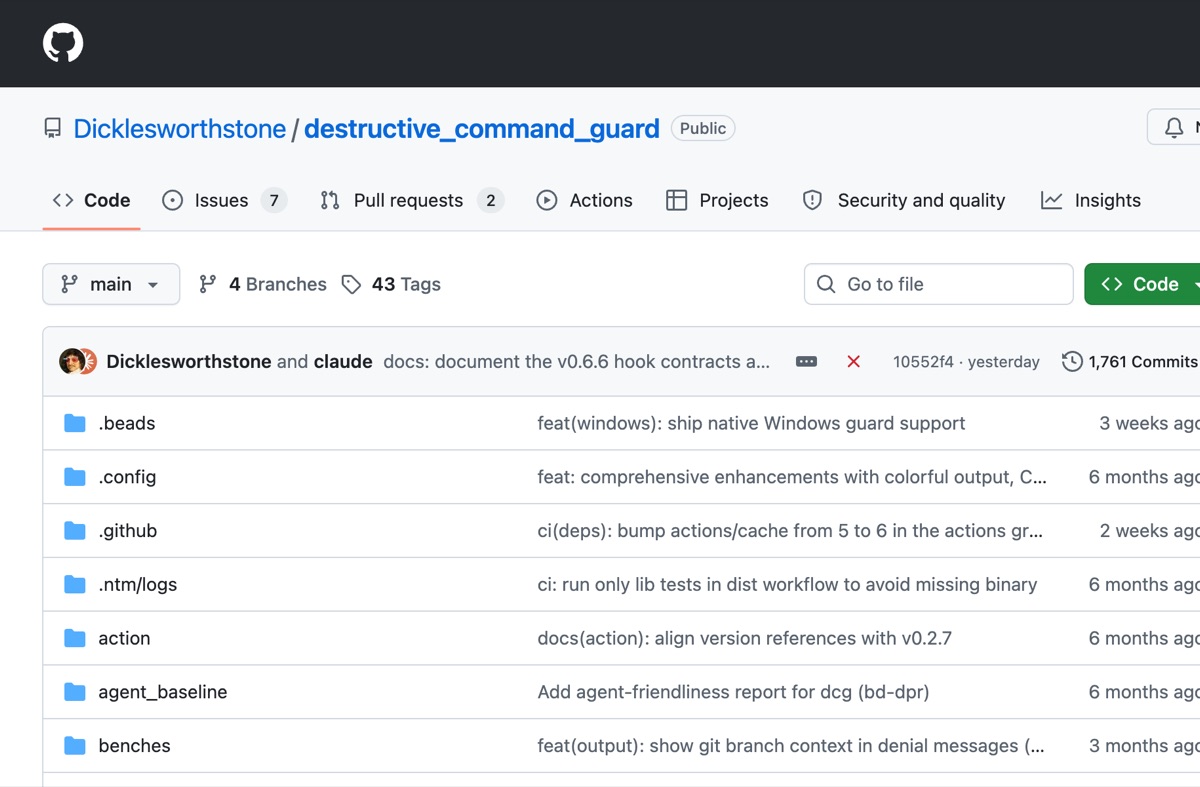View the 4 Branches list
Screen dimensions: 1200x787
coord(263,284)
